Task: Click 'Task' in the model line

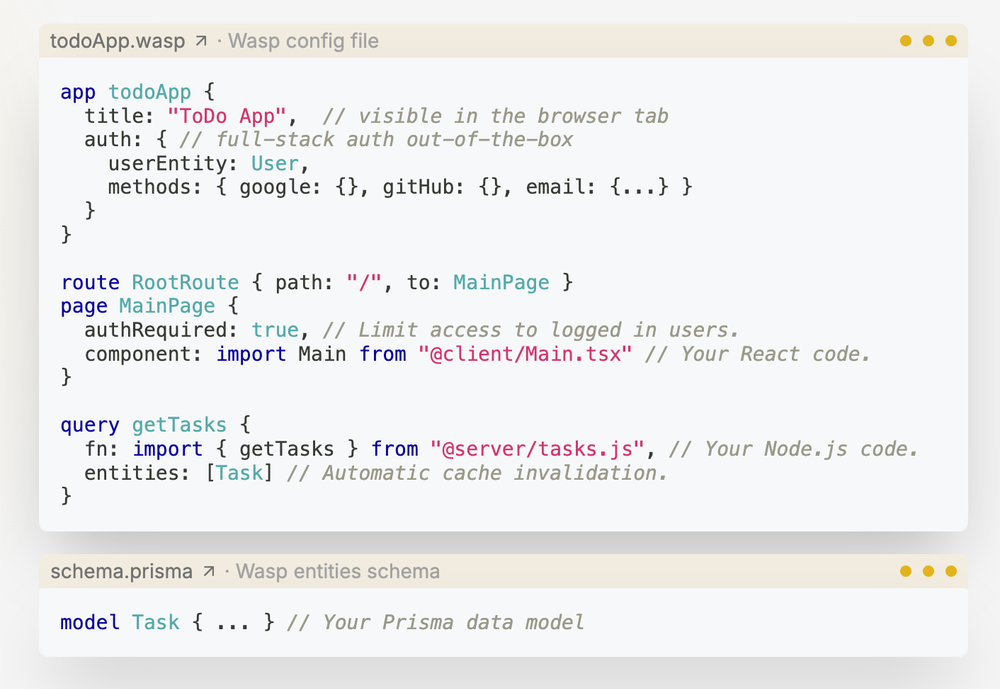Action: click(x=156, y=623)
